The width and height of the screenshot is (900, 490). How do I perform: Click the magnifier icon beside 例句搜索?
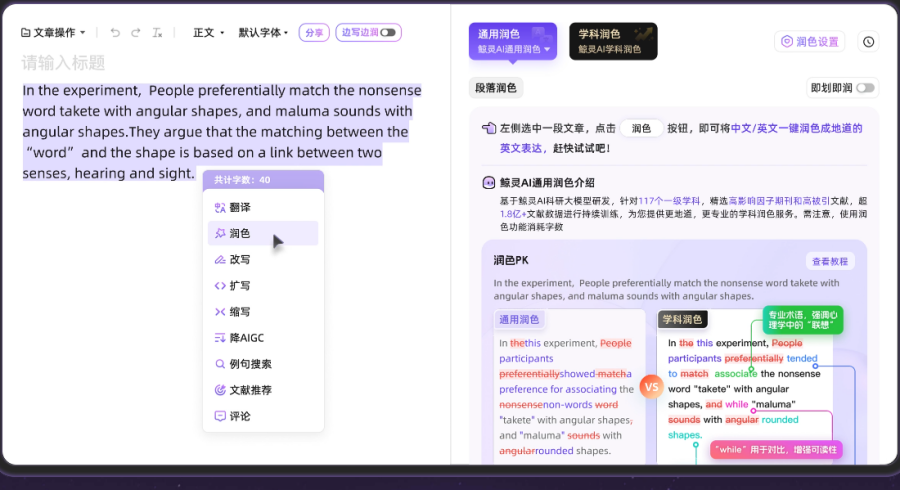(x=220, y=364)
